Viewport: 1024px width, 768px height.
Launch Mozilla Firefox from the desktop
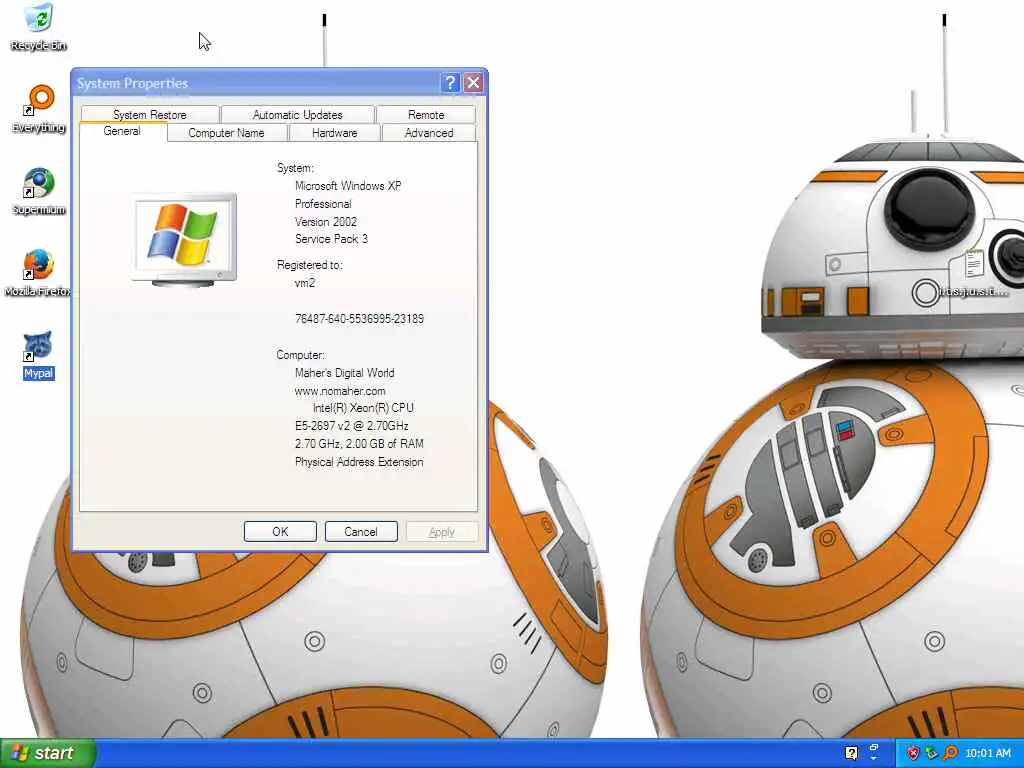coord(38,273)
